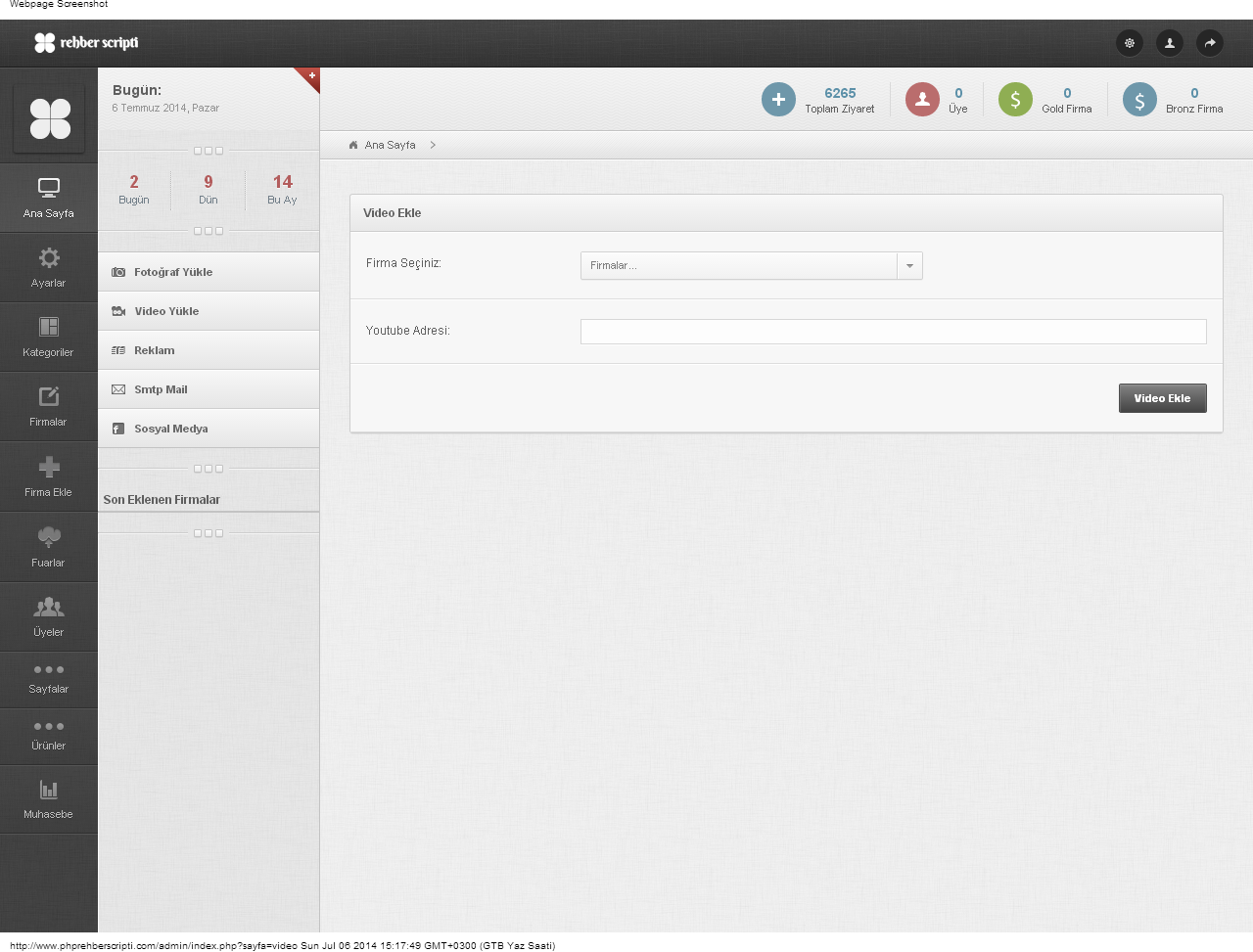Click the large clover logo tile in sidebar
The width and height of the screenshot is (1253, 952).
(50, 119)
